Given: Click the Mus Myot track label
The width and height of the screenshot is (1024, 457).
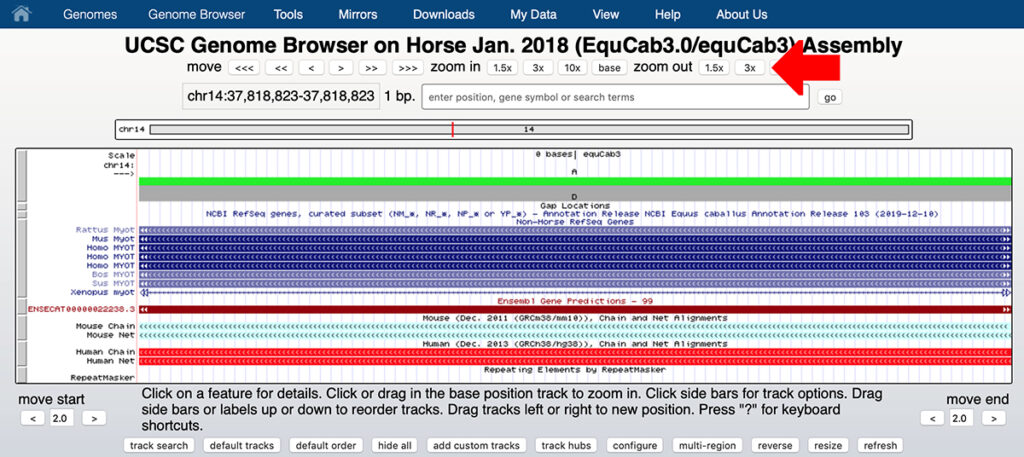Looking at the screenshot, I should (113, 239).
